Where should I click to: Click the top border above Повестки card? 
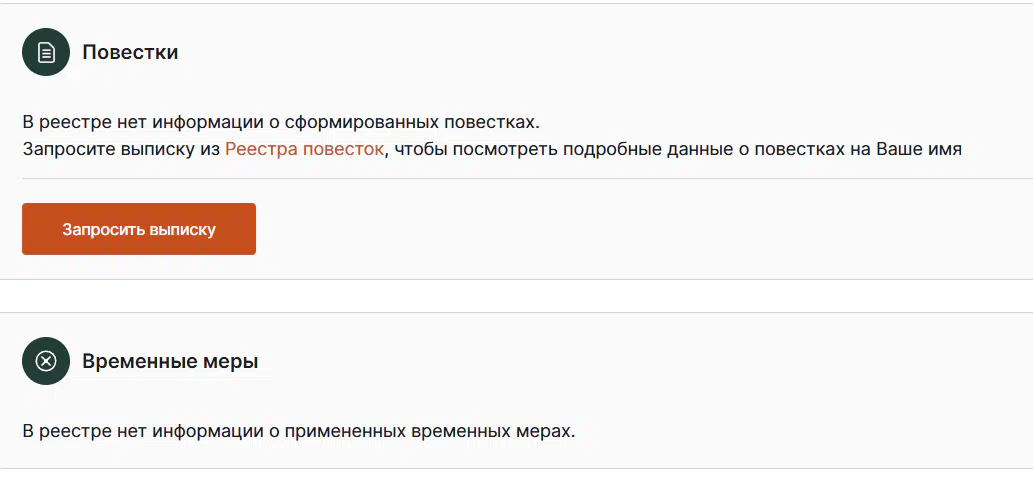pyautogui.click(x=516, y=3)
